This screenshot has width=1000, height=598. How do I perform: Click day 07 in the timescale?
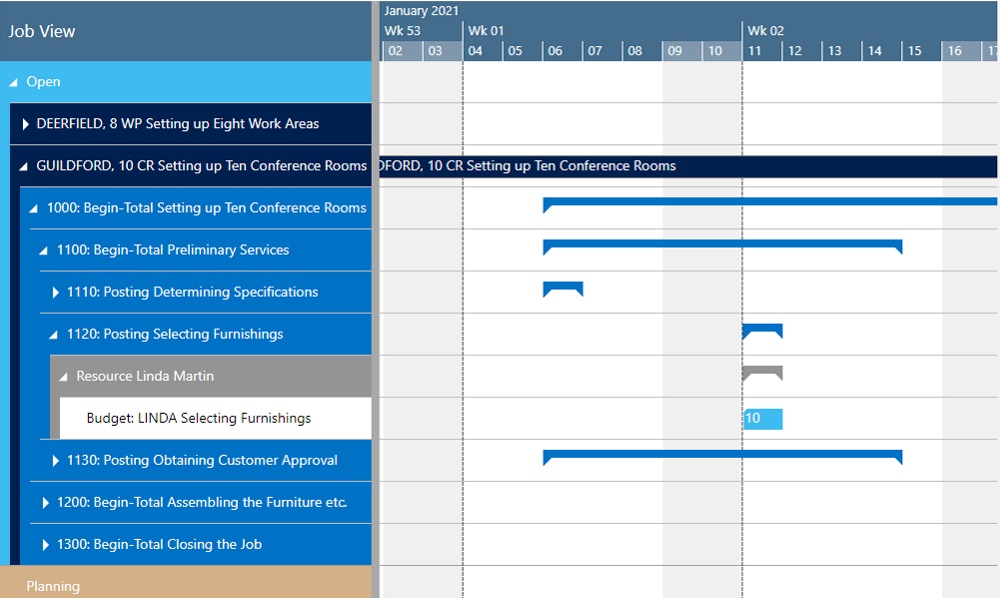coord(602,51)
